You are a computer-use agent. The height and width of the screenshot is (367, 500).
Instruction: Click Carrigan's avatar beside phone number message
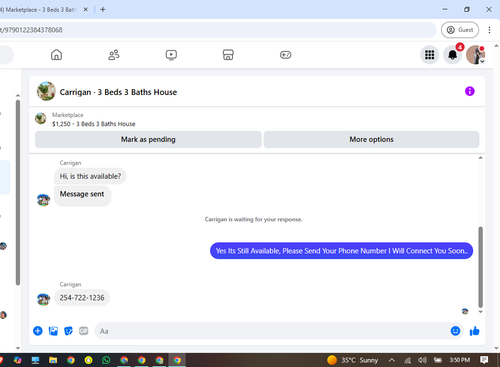point(43,299)
